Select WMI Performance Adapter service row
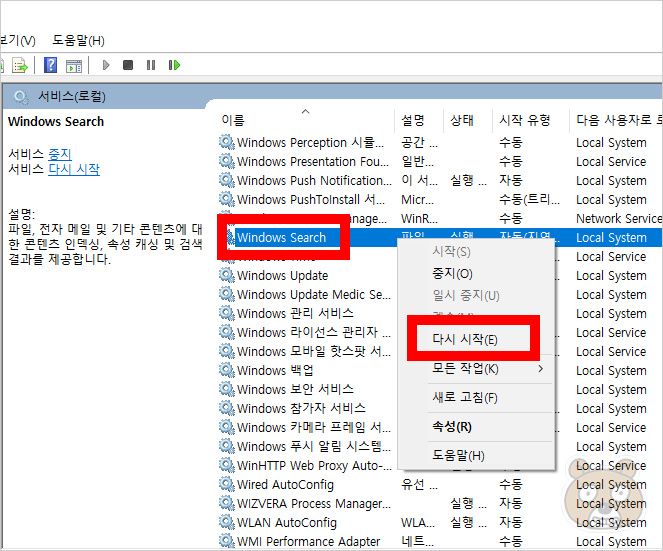The image size is (663, 551). (x=308, y=542)
